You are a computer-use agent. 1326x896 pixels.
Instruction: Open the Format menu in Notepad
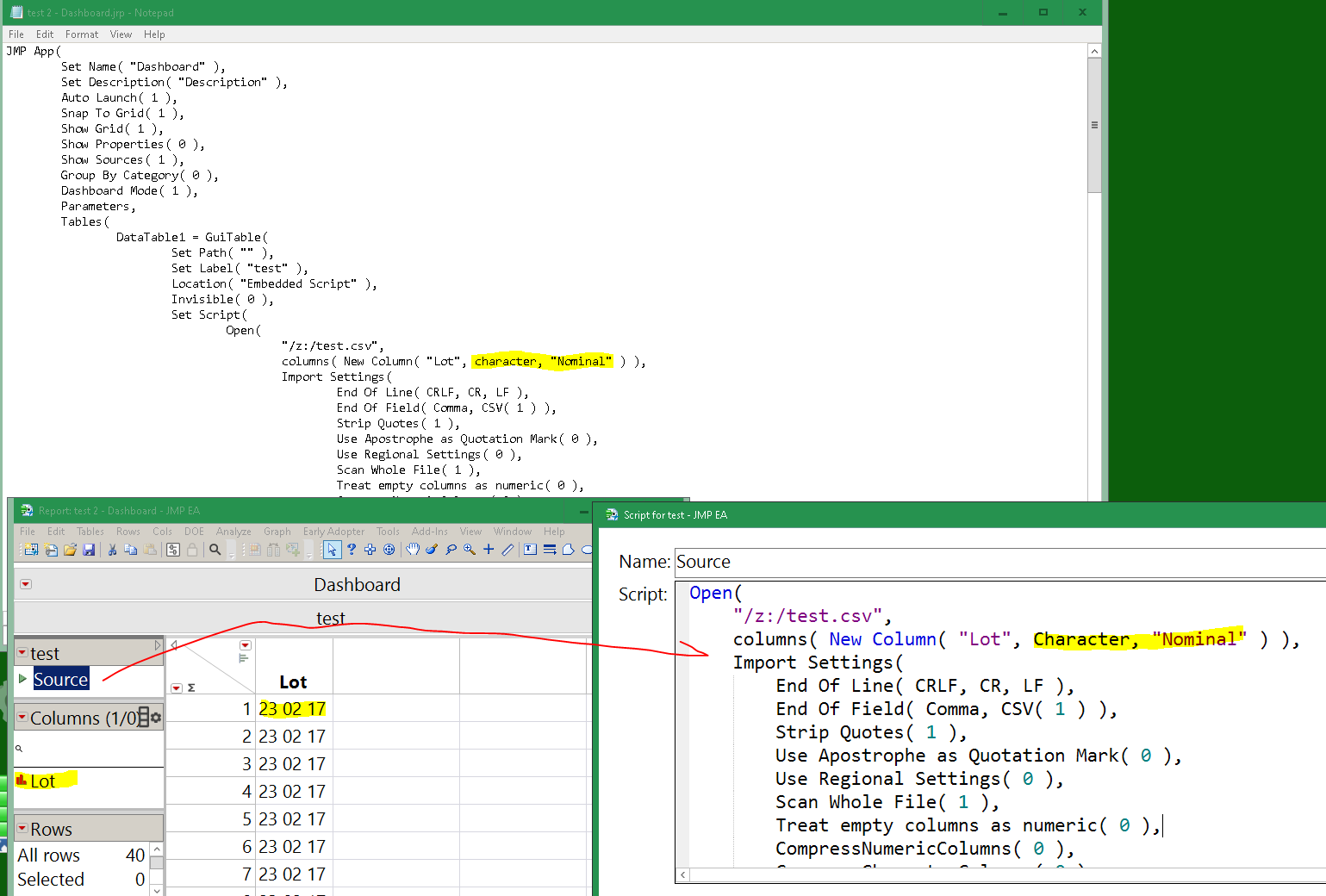tap(81, 34)
